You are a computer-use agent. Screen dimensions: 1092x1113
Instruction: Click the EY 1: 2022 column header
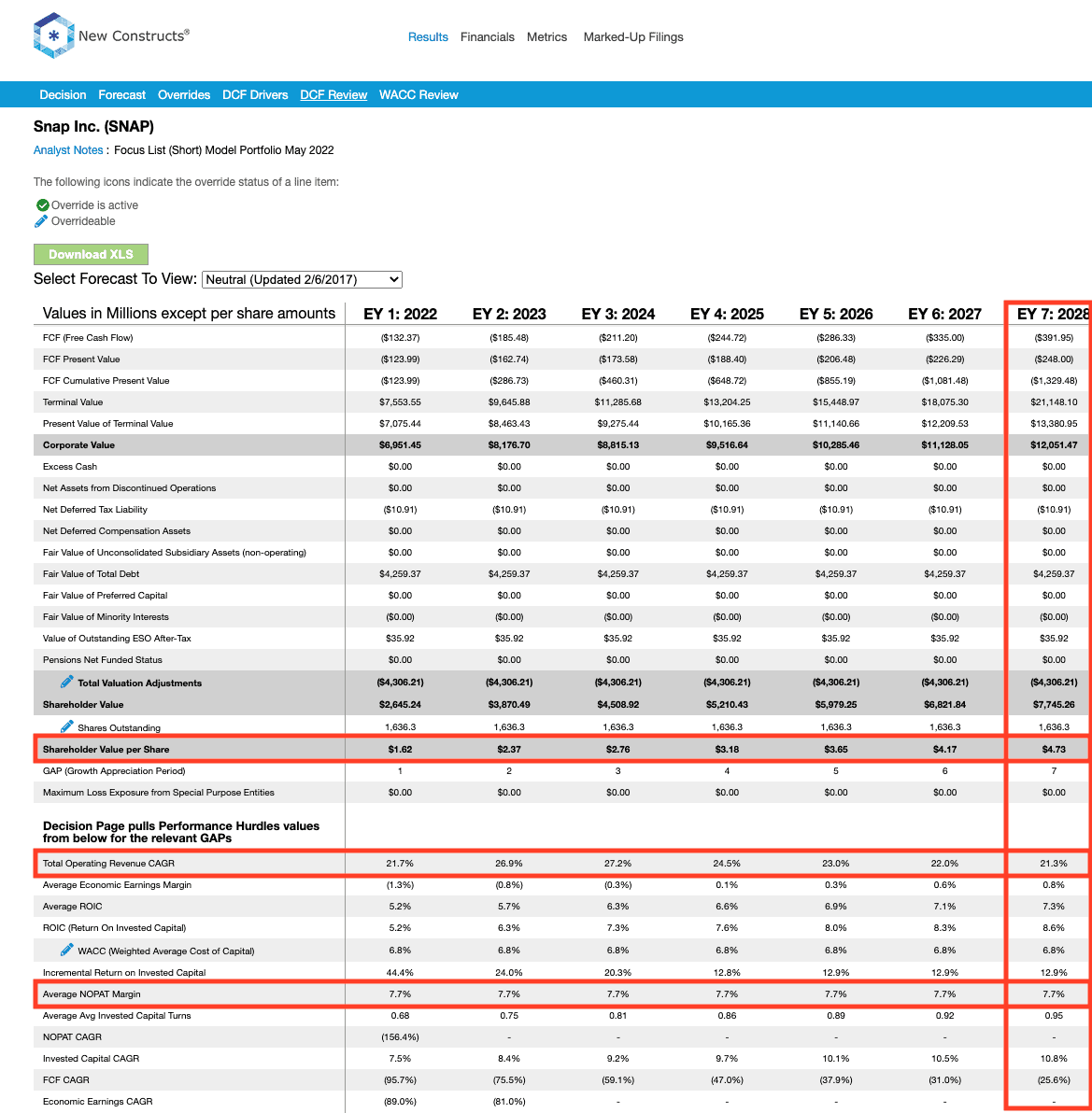(x=401, y=314)
